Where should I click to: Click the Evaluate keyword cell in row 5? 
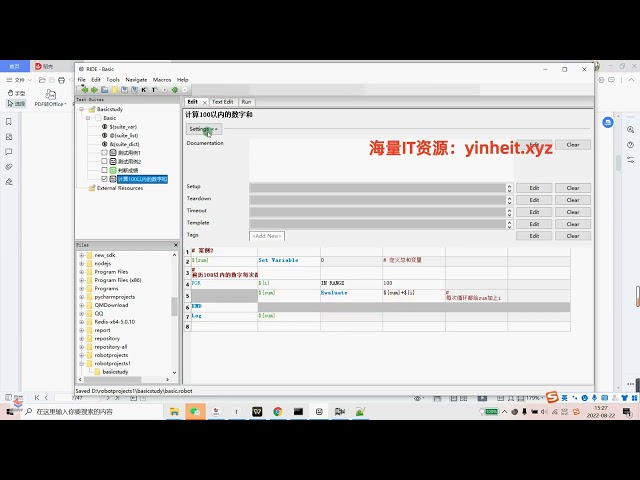coord(351,296)
